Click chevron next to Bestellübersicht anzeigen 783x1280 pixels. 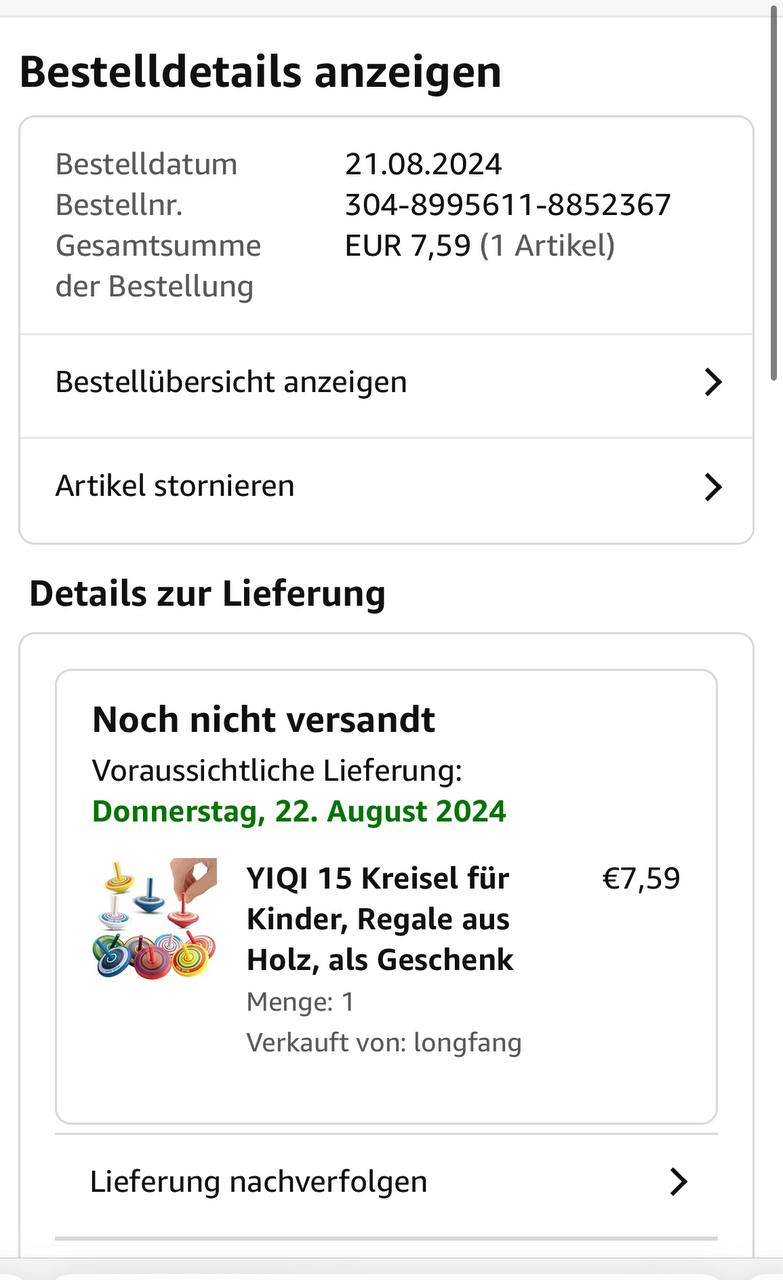(x=712, y=382)
